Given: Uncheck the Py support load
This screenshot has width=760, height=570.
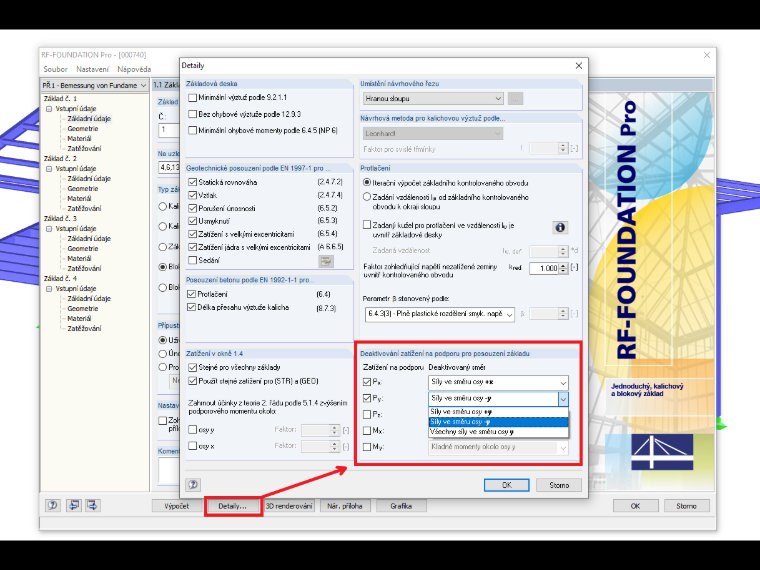Looking at the screenshot, I should pos(367,398).
